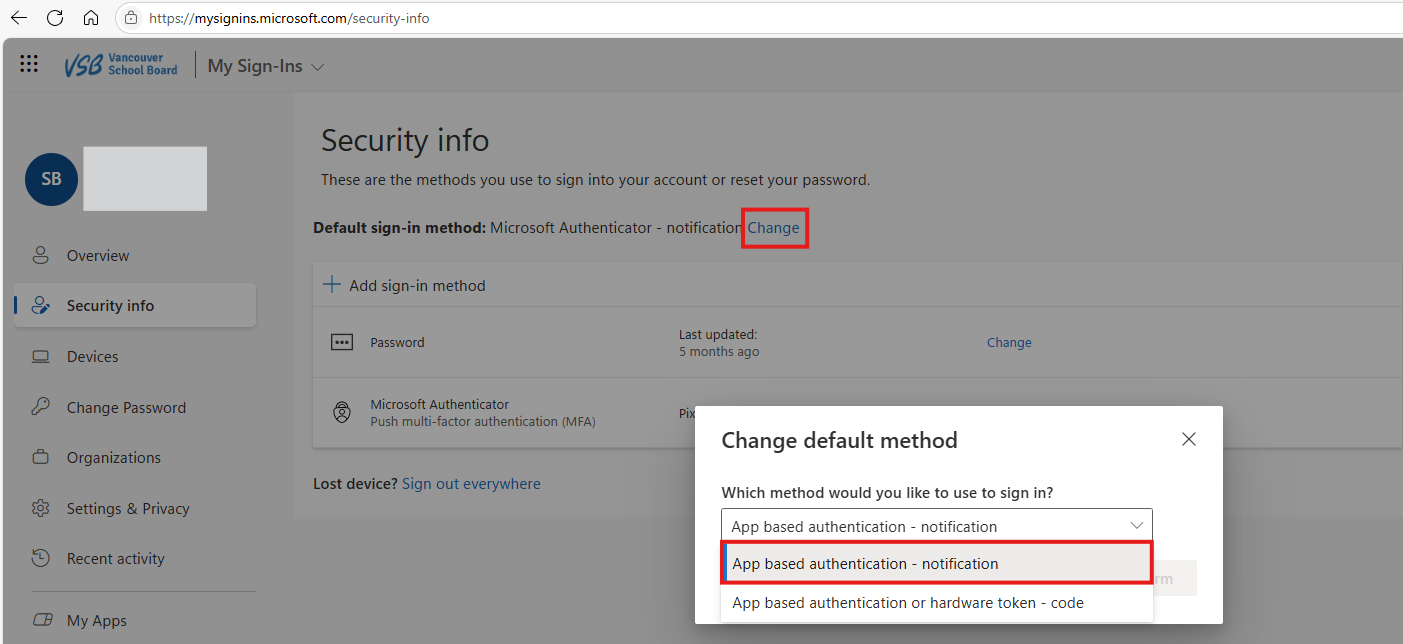
Task: Go to Recent activity page
Action: click(x=115, y=559)
